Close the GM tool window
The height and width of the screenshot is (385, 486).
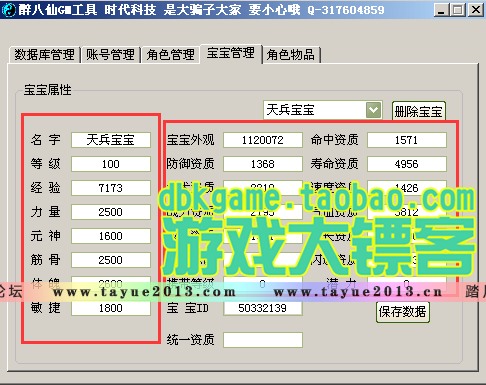pyautogui.click(x=476, y=10)
